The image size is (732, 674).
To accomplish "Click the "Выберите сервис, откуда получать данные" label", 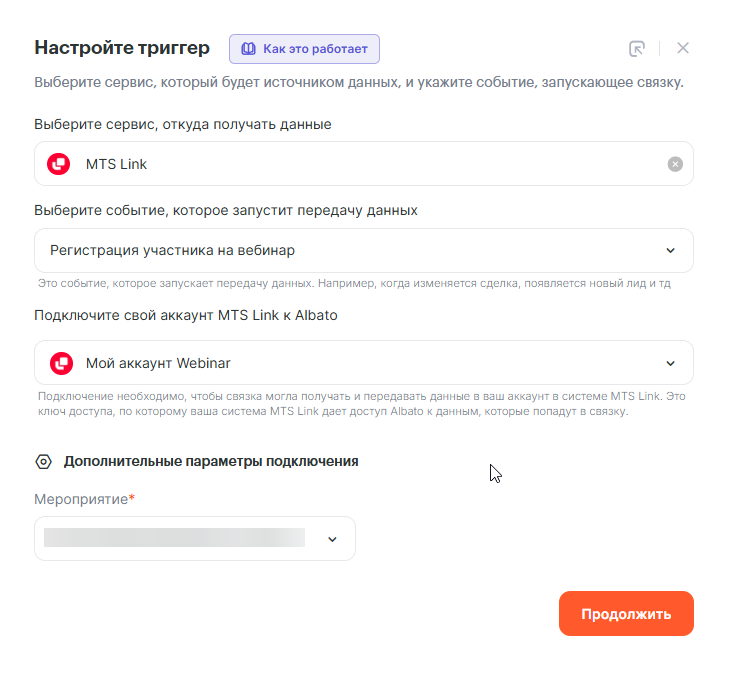I will [183, 124].
